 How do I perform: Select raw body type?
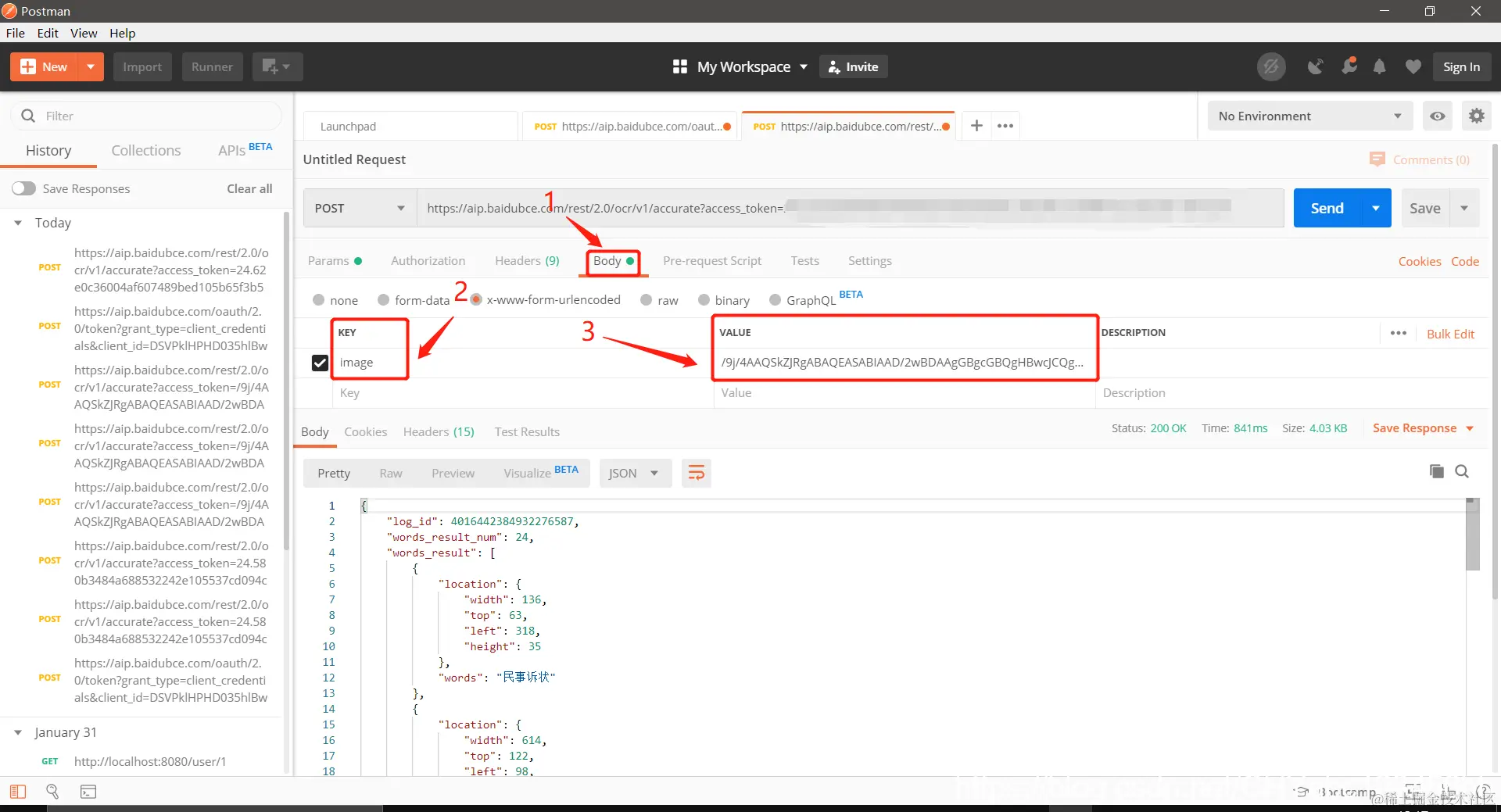(x=646, y=300)
